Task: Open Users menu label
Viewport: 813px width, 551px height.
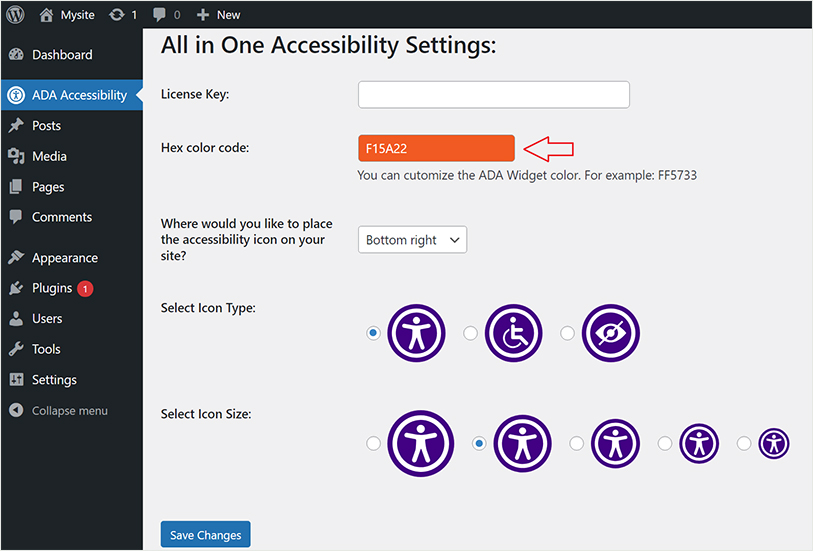Action: pos(47,318)
